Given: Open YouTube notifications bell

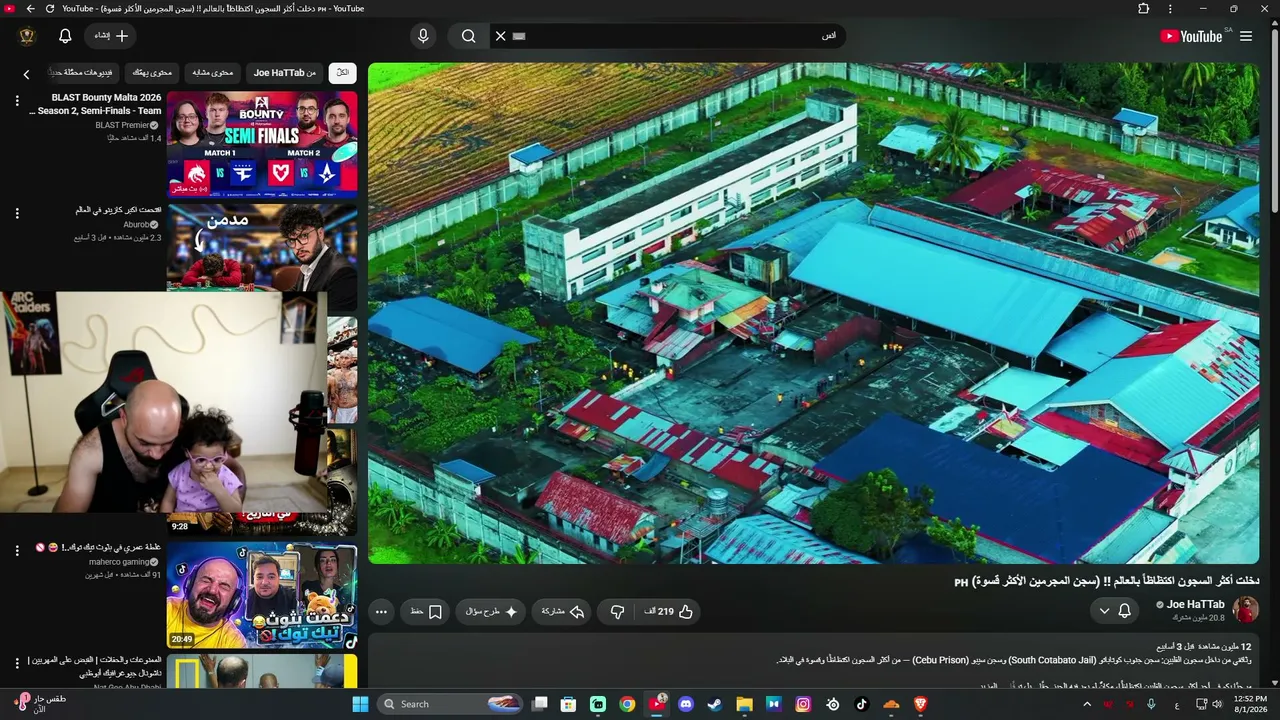Looking at the screenshot, I should coord(65,36).
